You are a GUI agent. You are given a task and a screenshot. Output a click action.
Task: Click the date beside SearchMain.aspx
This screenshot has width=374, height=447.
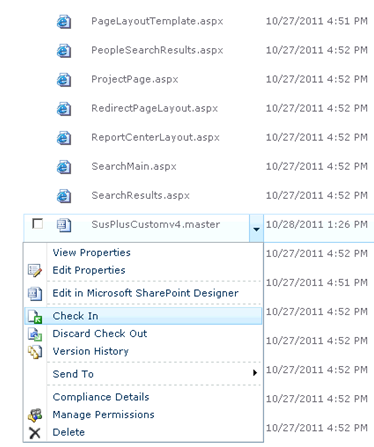click(317, 166)
